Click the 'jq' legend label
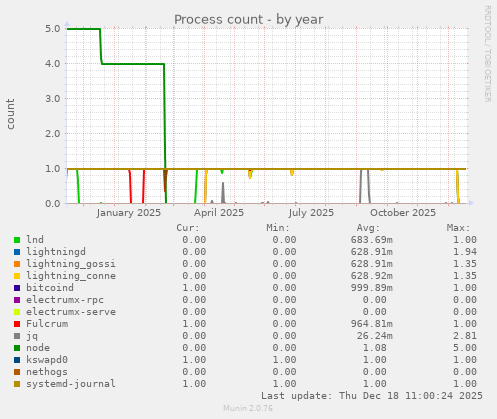497x419 pixels. click(x=32, y=336)
